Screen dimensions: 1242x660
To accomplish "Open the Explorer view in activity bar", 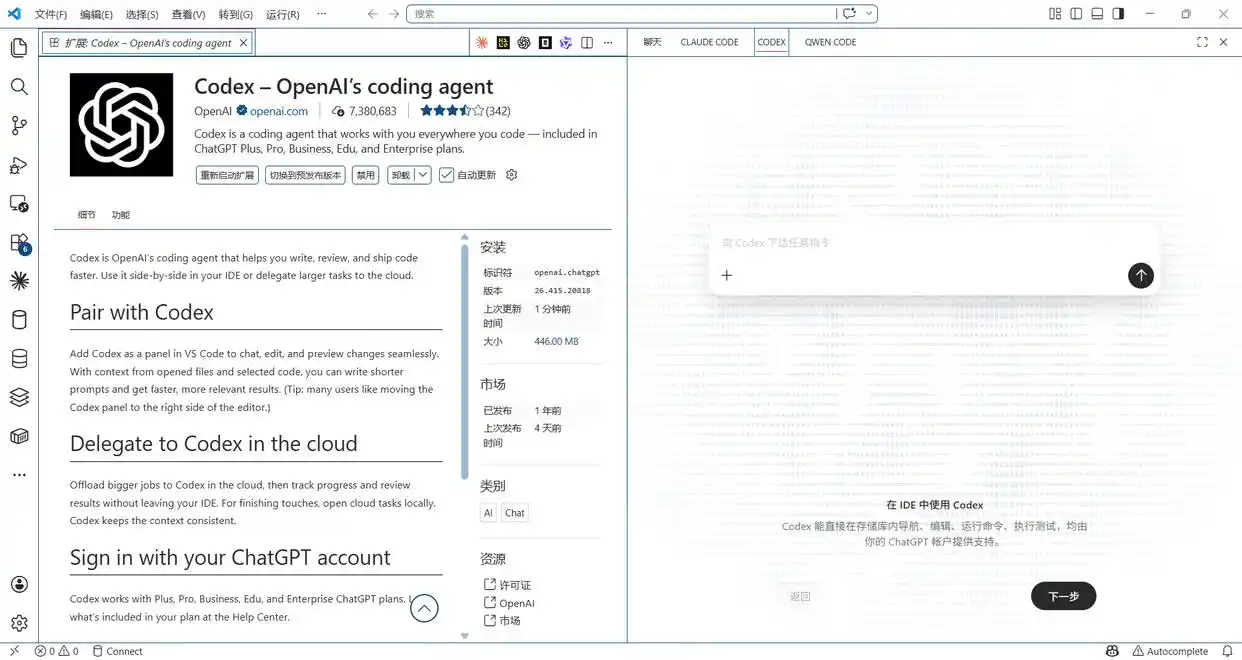I will point(19,48).
